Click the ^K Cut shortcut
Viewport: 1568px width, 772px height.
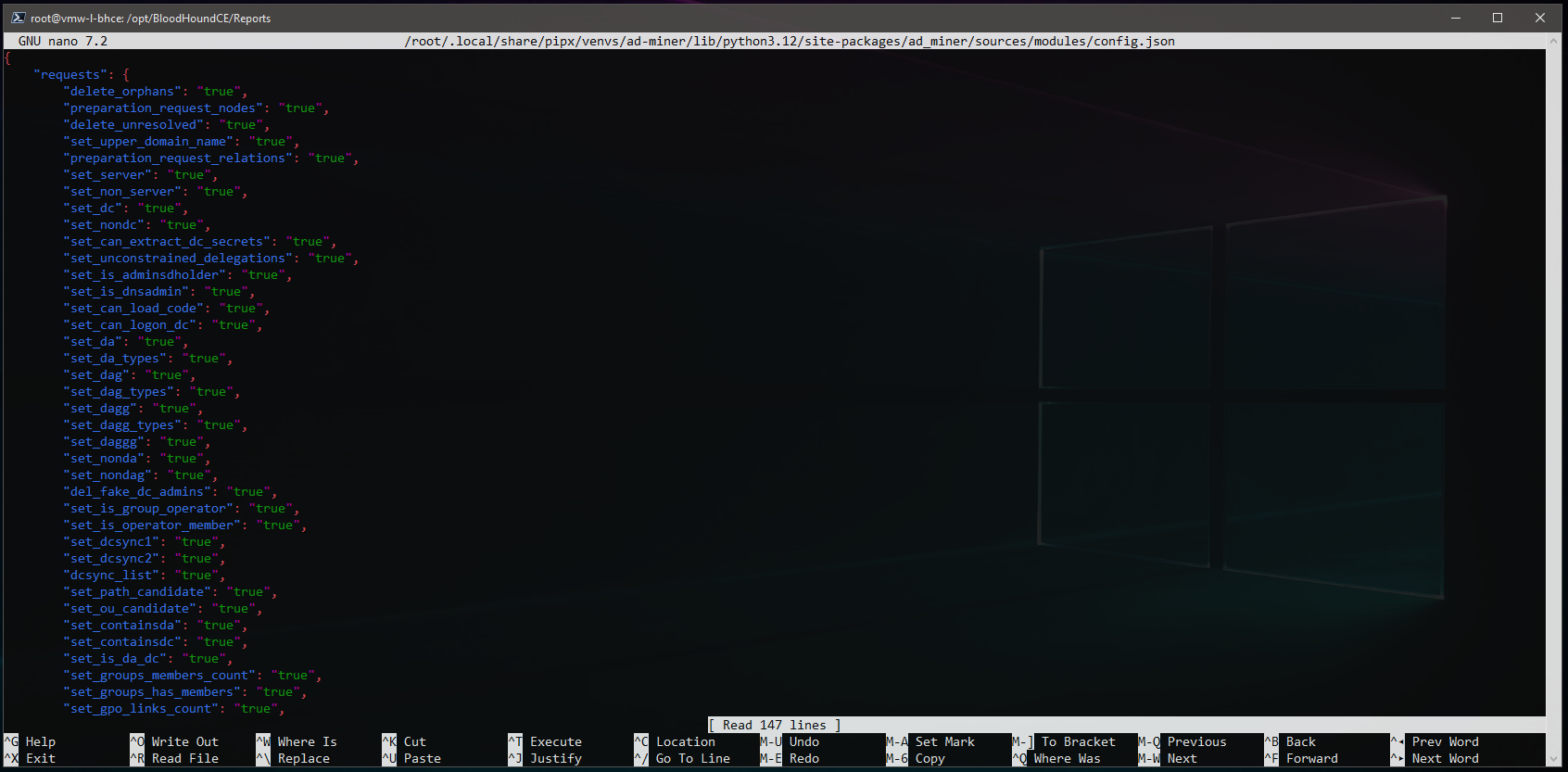click(x=404, y=742)
